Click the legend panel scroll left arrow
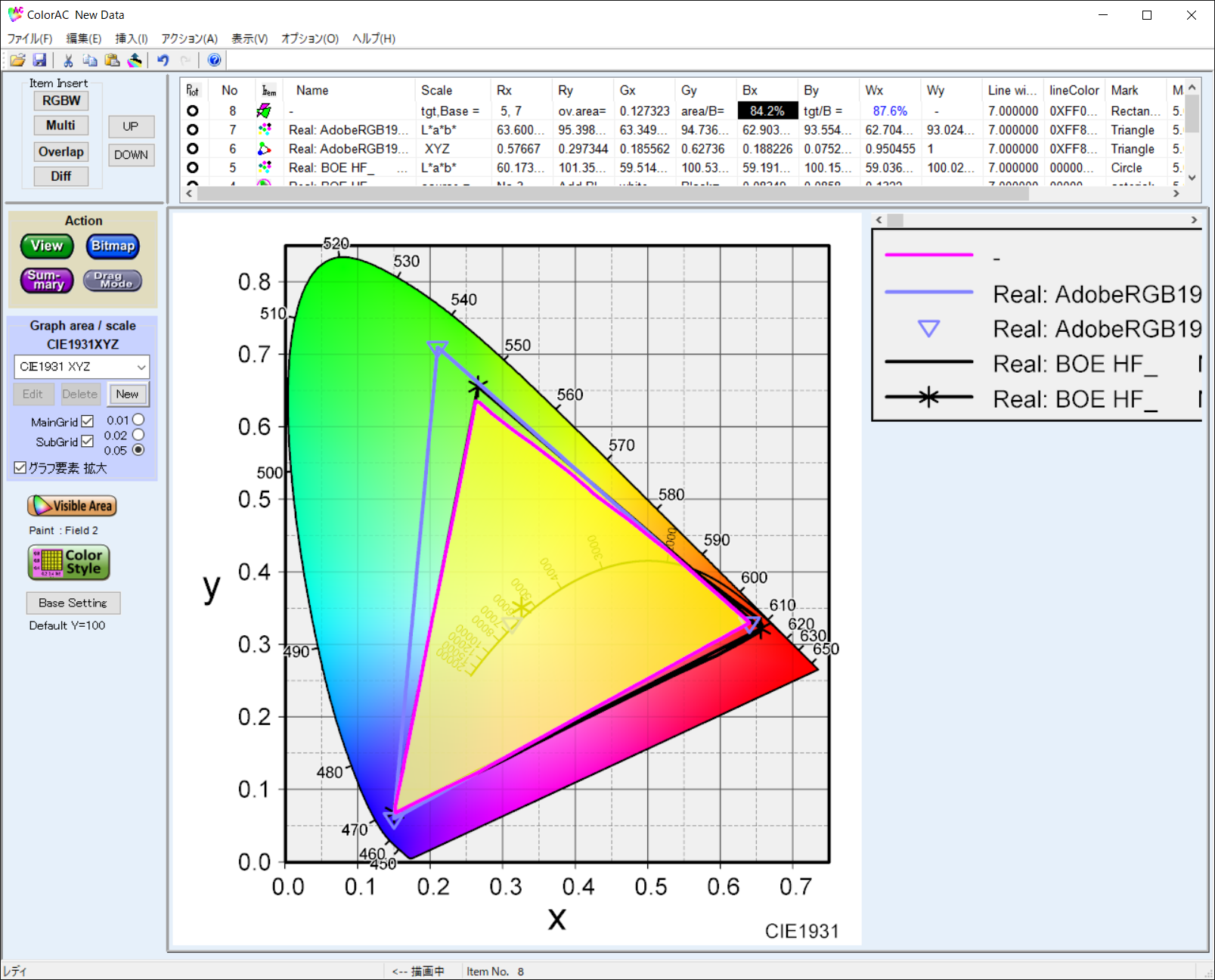 pyautogui.click(x=879, y=220)
